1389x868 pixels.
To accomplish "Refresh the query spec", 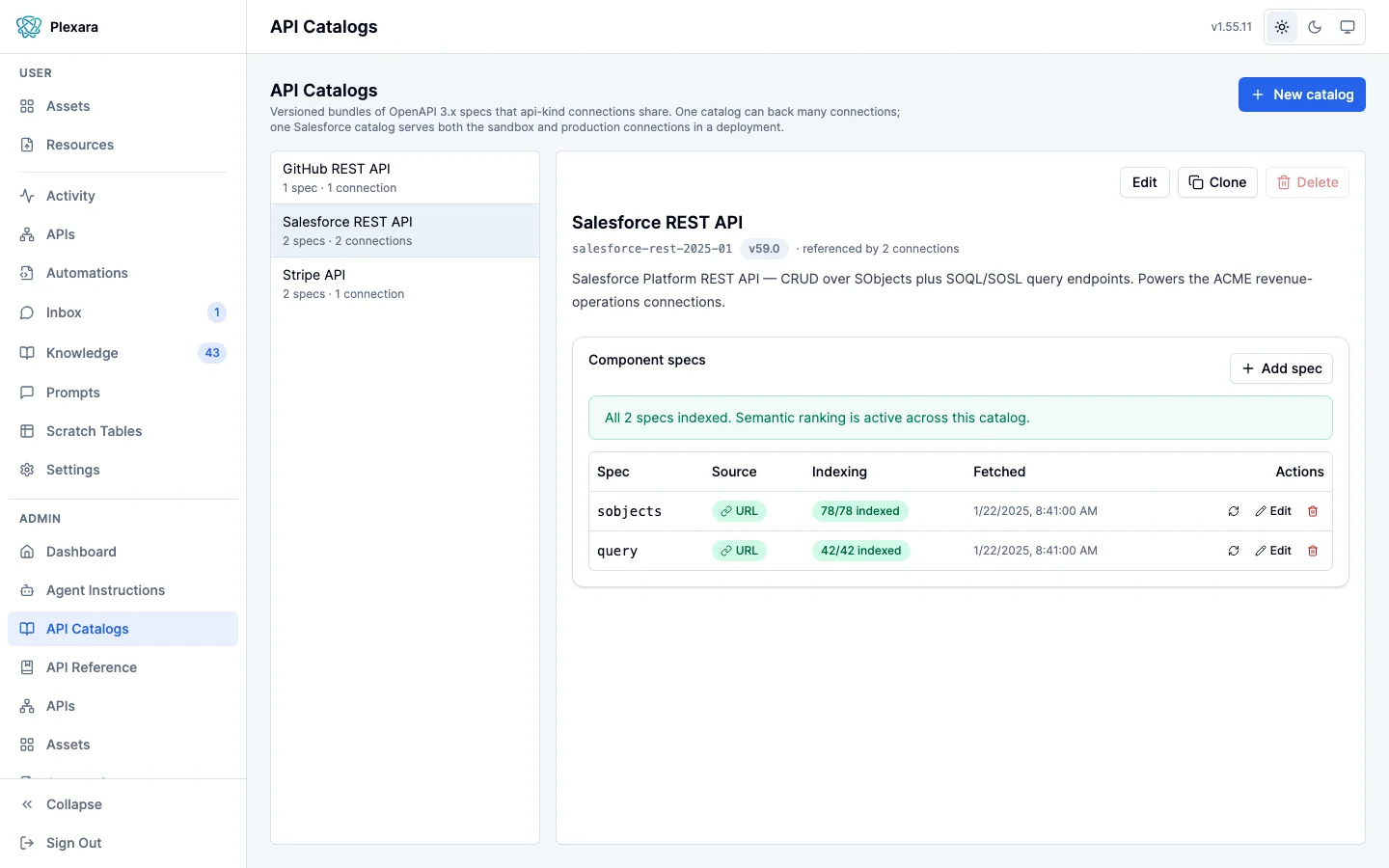I will tap(1234, 551).
